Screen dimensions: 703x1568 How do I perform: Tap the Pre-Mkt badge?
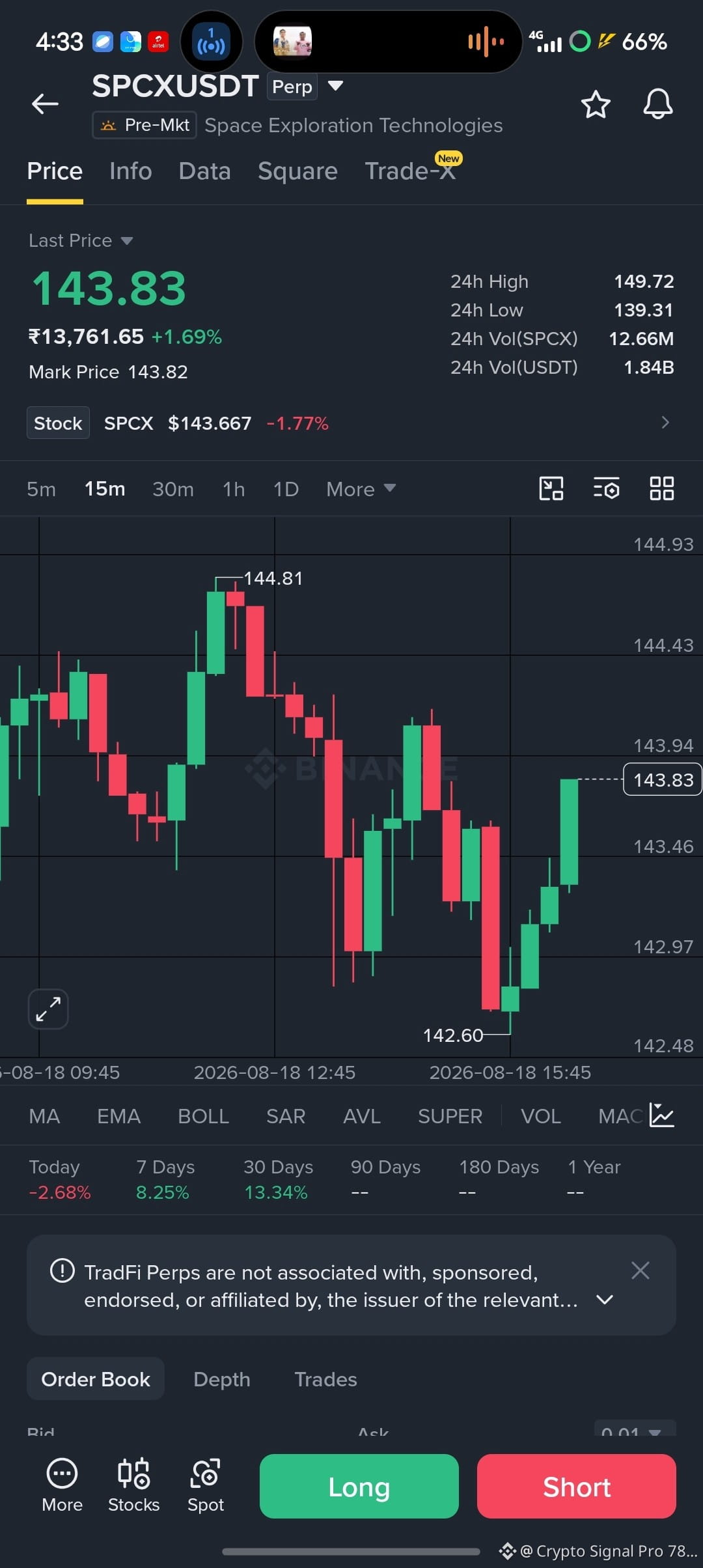(145, 125)
